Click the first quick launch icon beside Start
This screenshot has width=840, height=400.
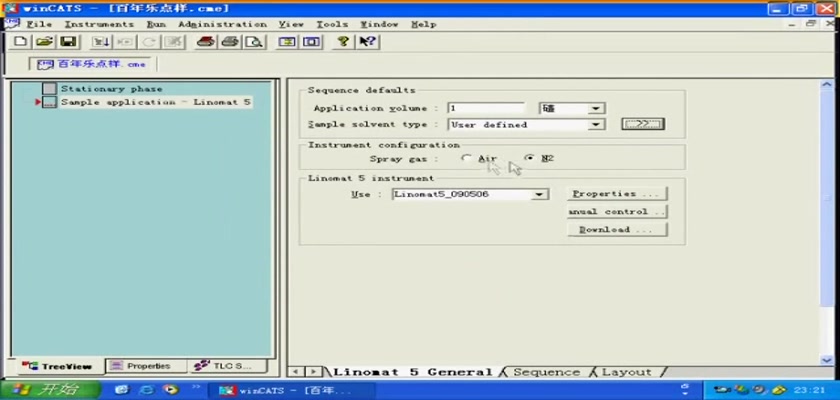pos(123,389)
